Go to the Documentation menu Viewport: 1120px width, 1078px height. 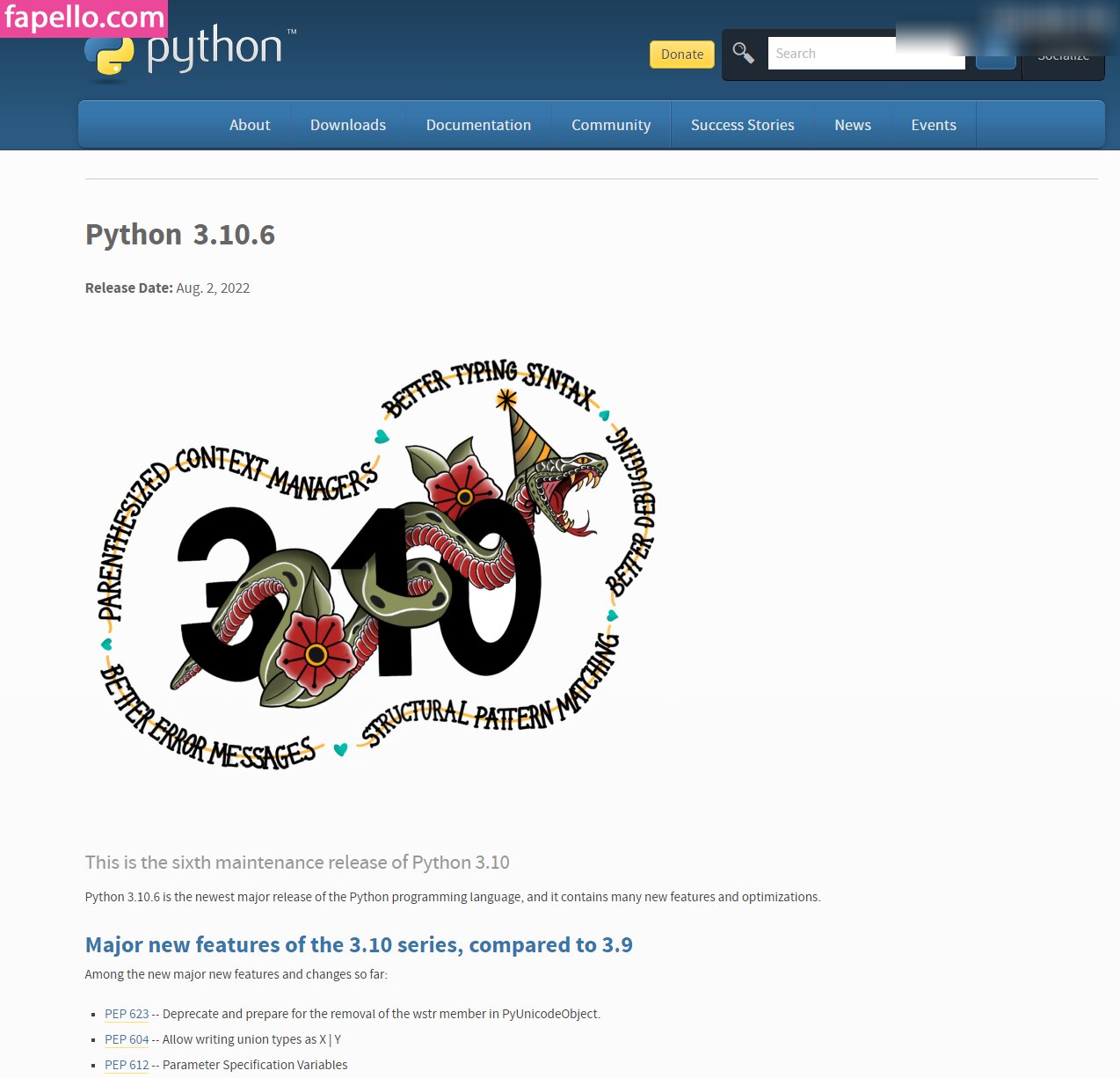point(478,125)
